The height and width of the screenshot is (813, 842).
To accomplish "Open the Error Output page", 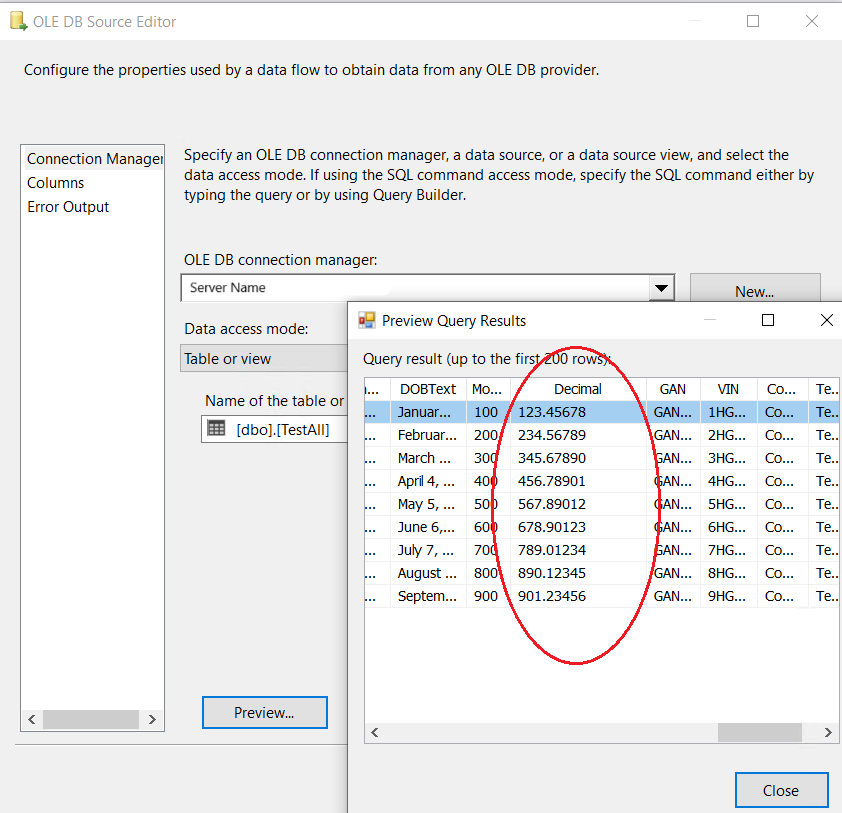I will [x=68, y=207].
